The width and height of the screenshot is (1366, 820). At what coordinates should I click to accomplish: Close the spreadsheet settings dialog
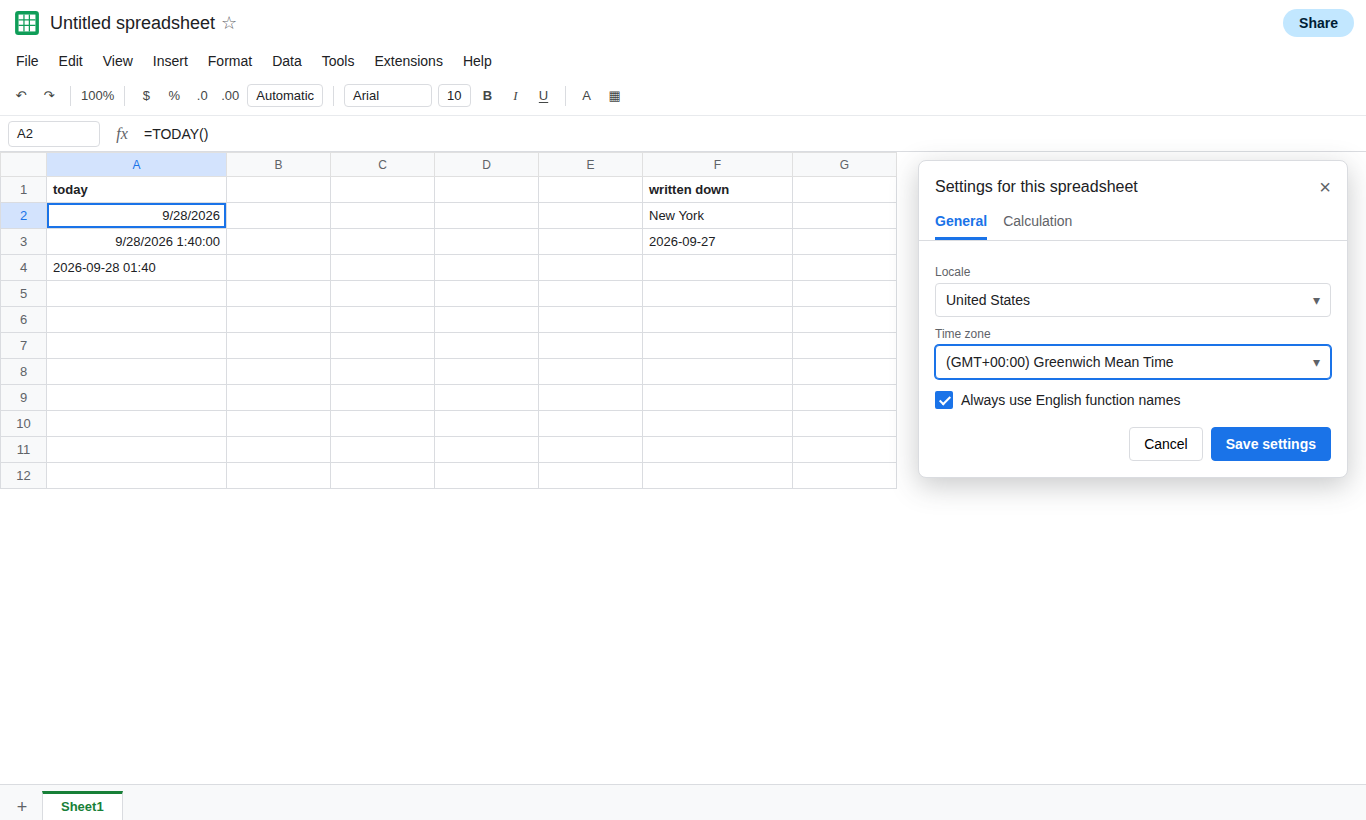(1325, 187)
